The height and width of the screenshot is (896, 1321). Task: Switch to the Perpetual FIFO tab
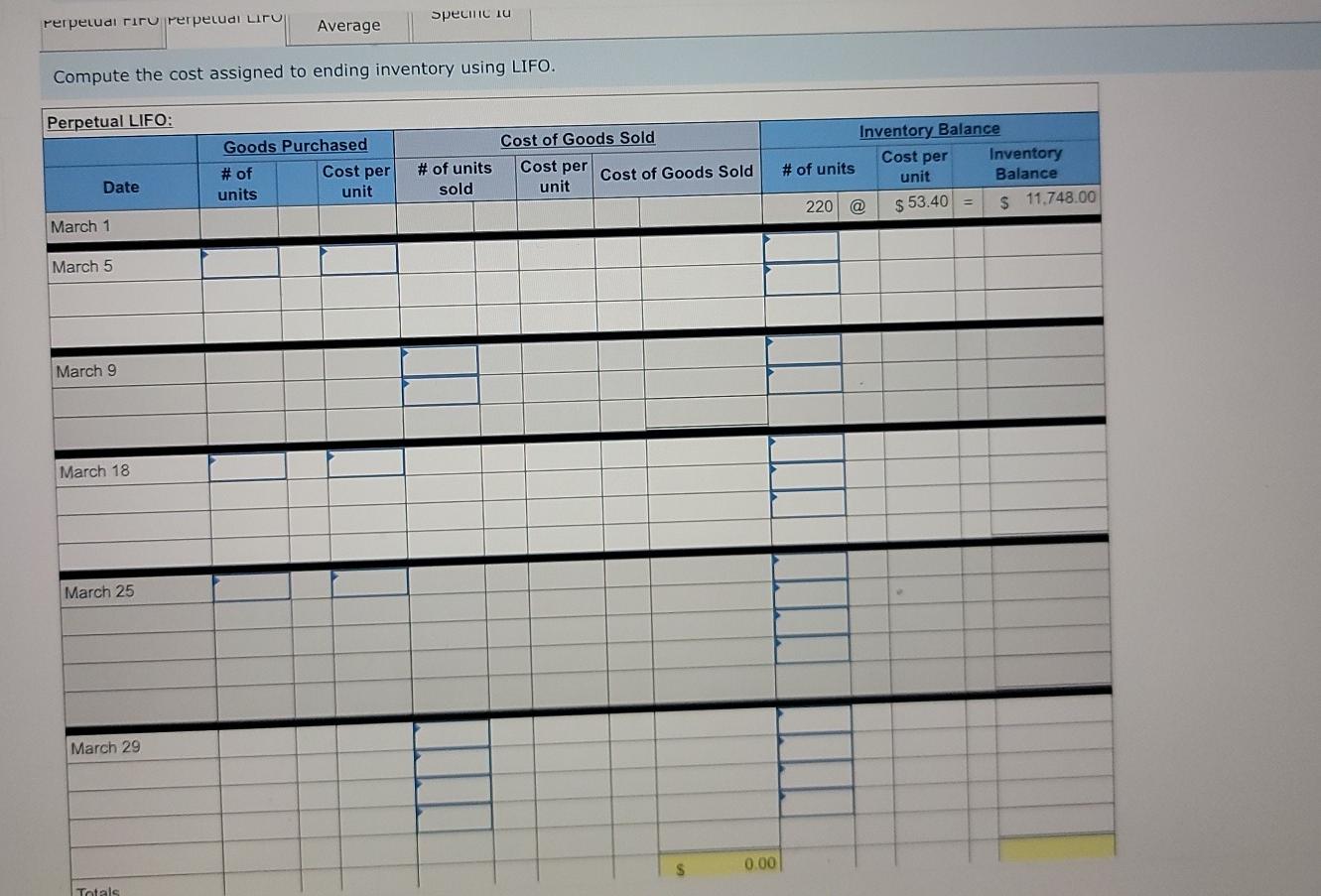pyautogui.click(x=99, y=22)
